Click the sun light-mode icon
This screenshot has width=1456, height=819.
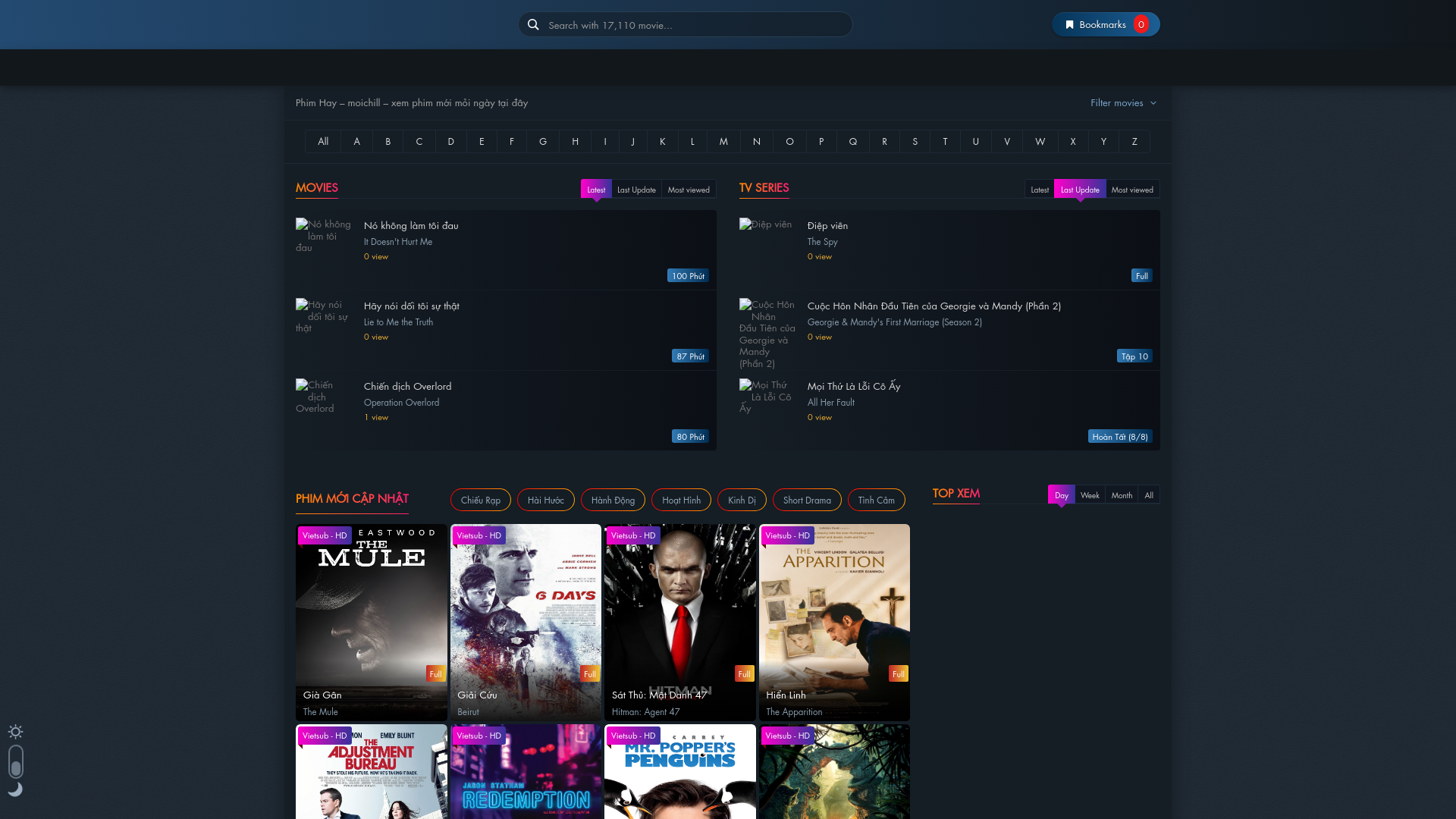pos(15,732)
